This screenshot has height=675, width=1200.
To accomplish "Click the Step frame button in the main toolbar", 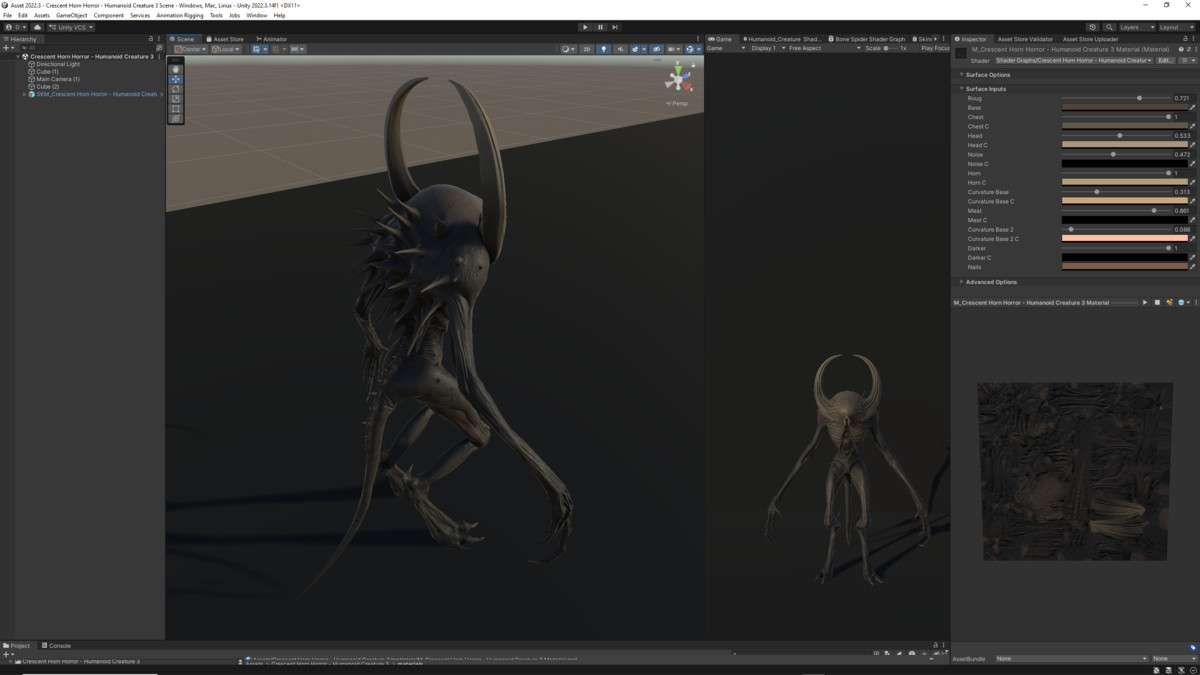I will click(615, 27).
